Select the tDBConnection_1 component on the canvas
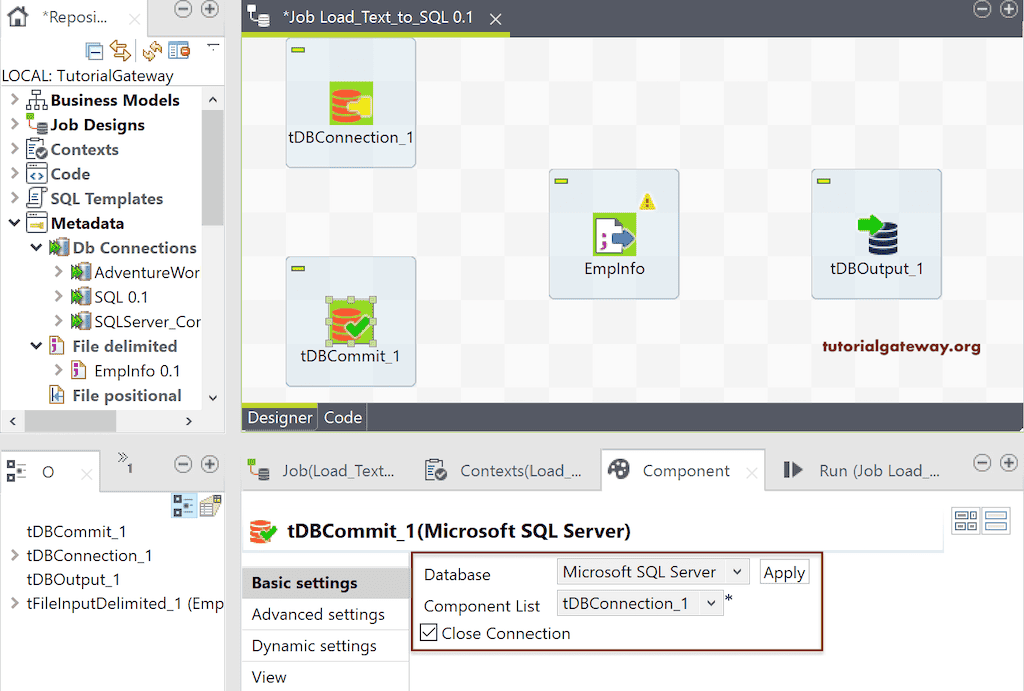1024x691 pixels. point(350,102)
